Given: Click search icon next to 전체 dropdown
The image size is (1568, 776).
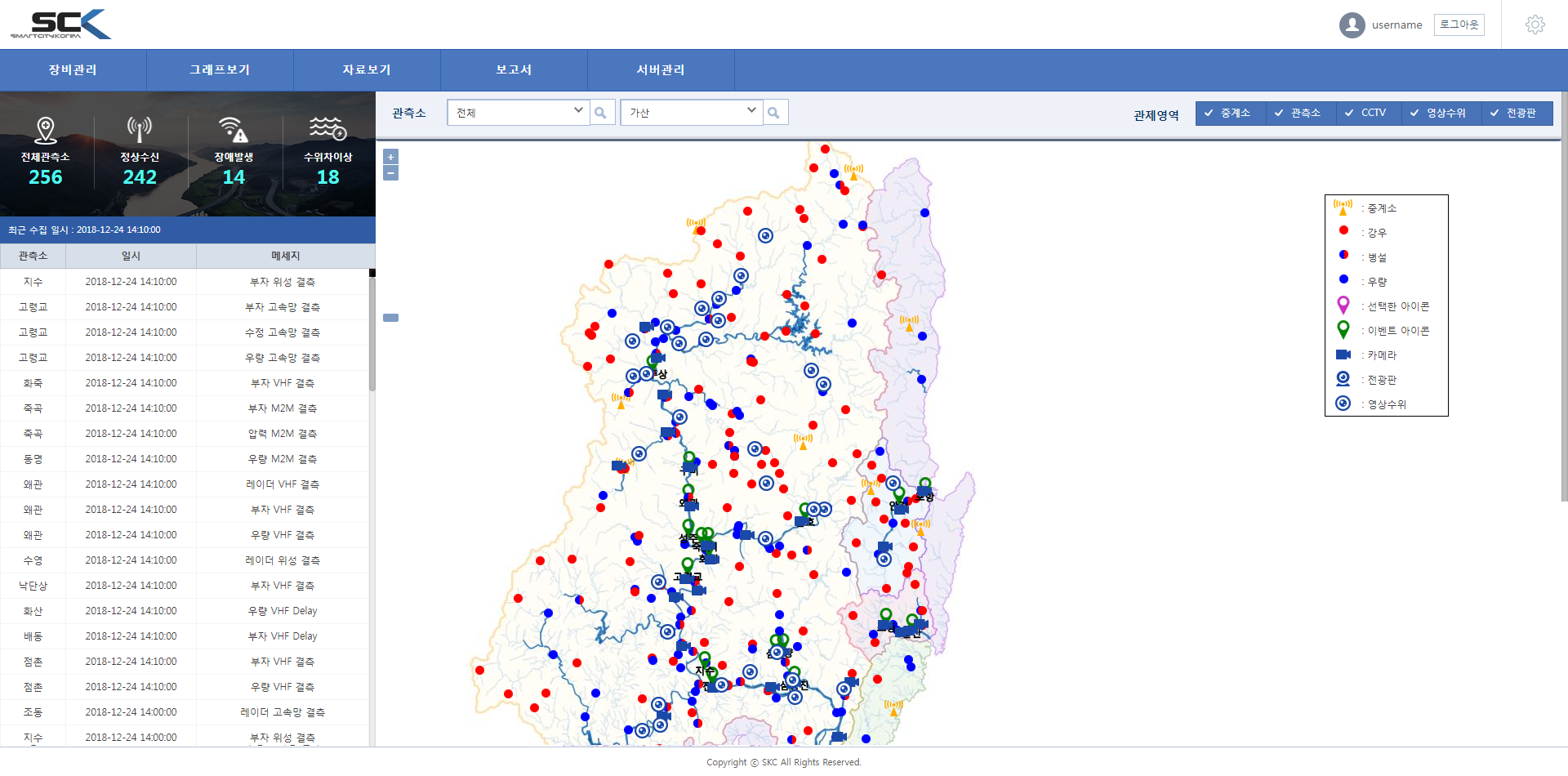Looking at the screenshot, I should 600,113.
